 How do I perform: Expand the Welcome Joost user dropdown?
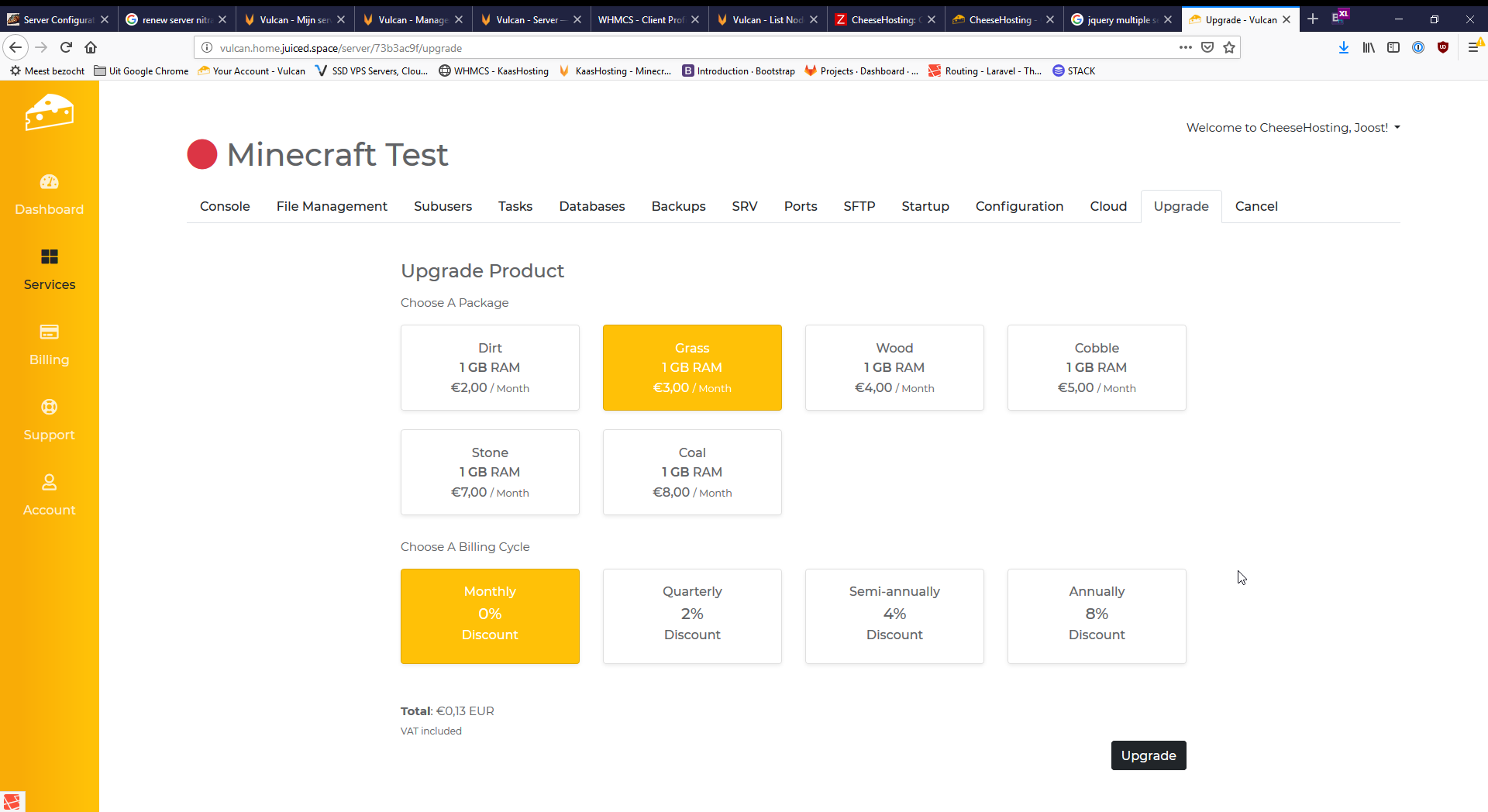(x=1293, y=128)
